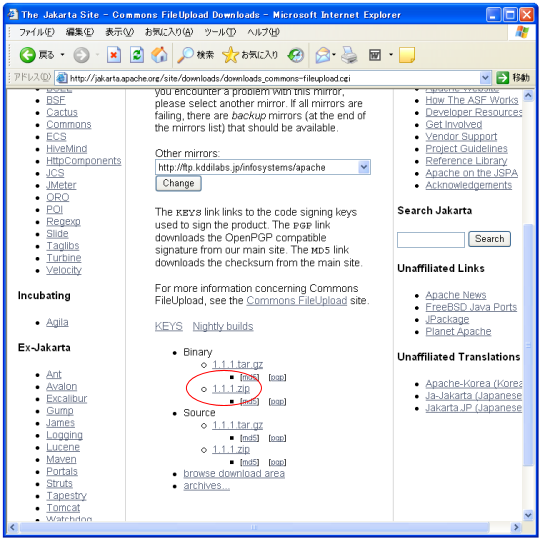This screenshot has width=540, height=539.
Task: Open the browse download area link
Action: pos(234,474)
